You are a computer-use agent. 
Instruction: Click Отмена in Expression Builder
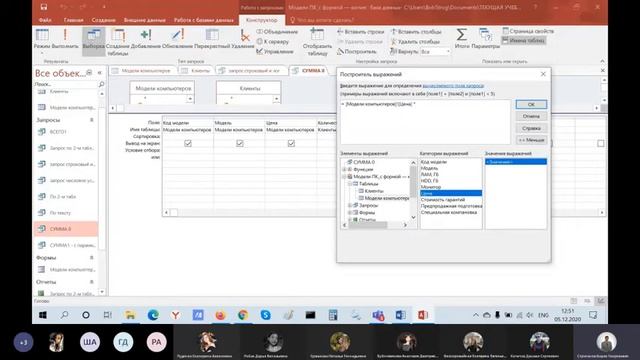coord(531,116)
